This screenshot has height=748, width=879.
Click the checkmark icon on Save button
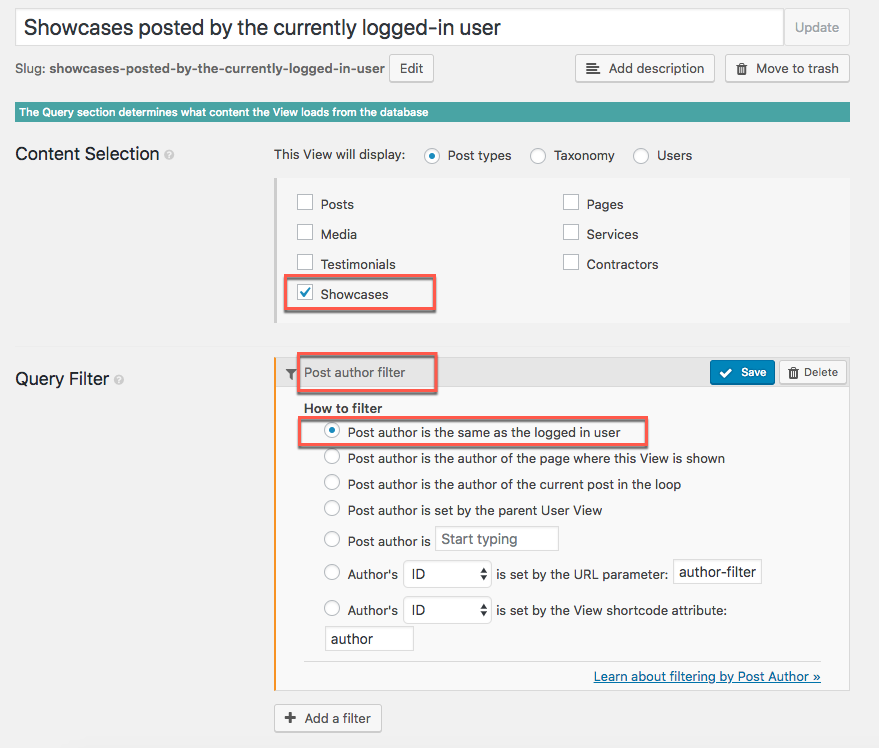(726, 373)
